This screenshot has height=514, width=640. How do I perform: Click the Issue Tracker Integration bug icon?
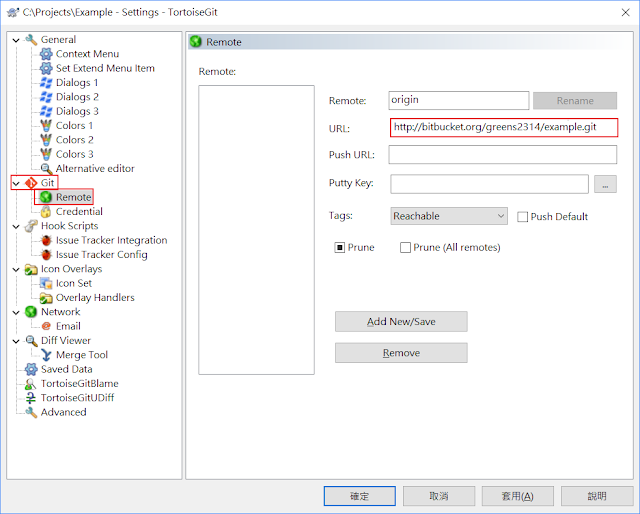pos(46,240)
